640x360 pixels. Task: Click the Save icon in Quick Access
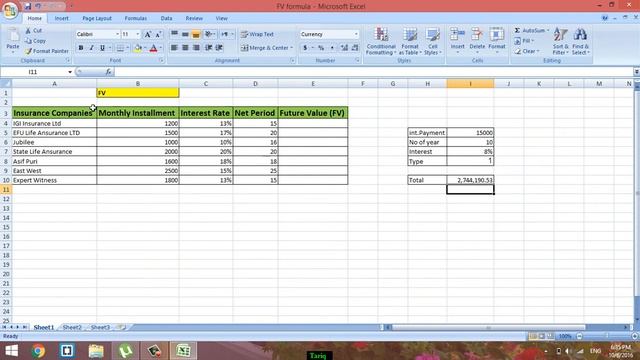(x=27, y=6)
